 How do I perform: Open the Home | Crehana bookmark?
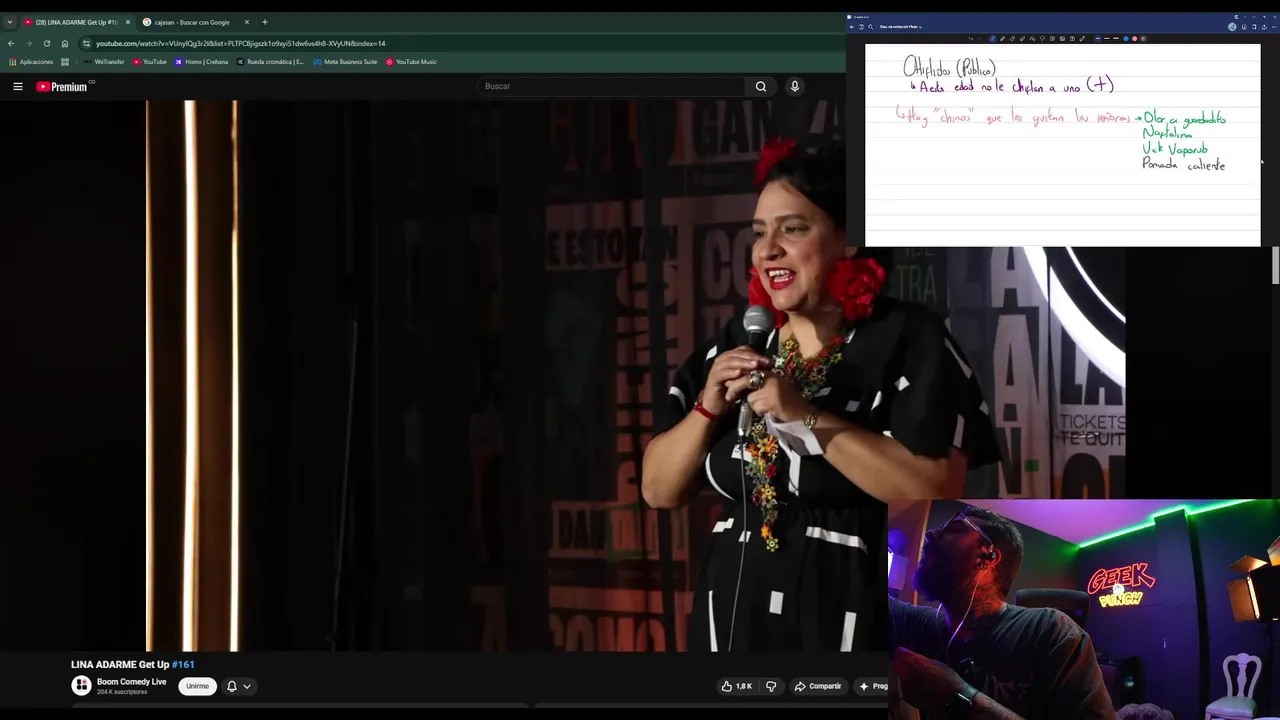coord(201,62)
